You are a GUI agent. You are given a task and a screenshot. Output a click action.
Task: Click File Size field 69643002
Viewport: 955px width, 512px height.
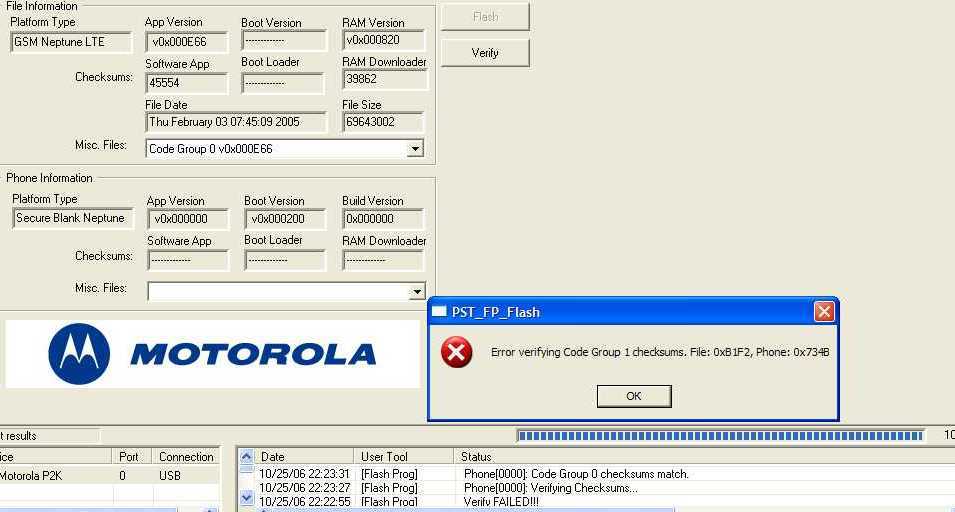[384, 122]
